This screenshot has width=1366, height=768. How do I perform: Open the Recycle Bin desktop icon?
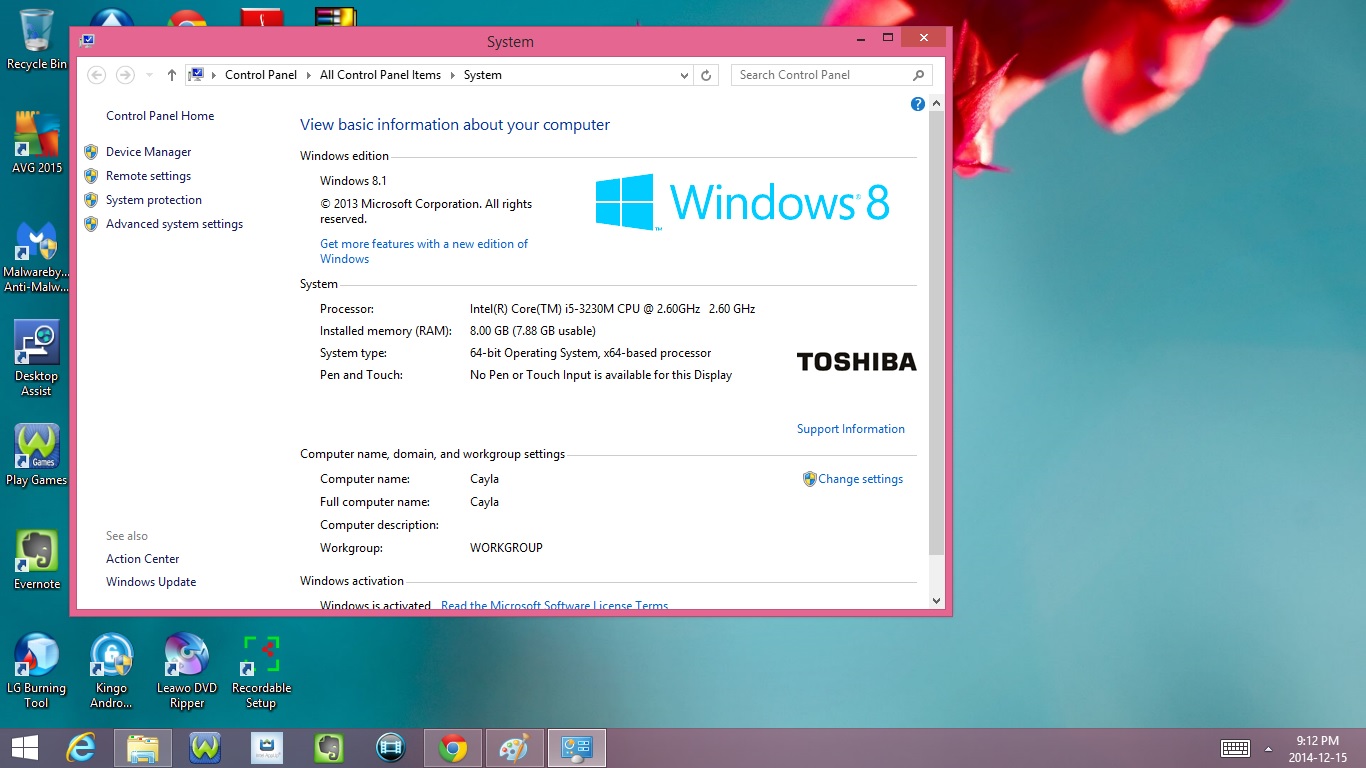36,40
